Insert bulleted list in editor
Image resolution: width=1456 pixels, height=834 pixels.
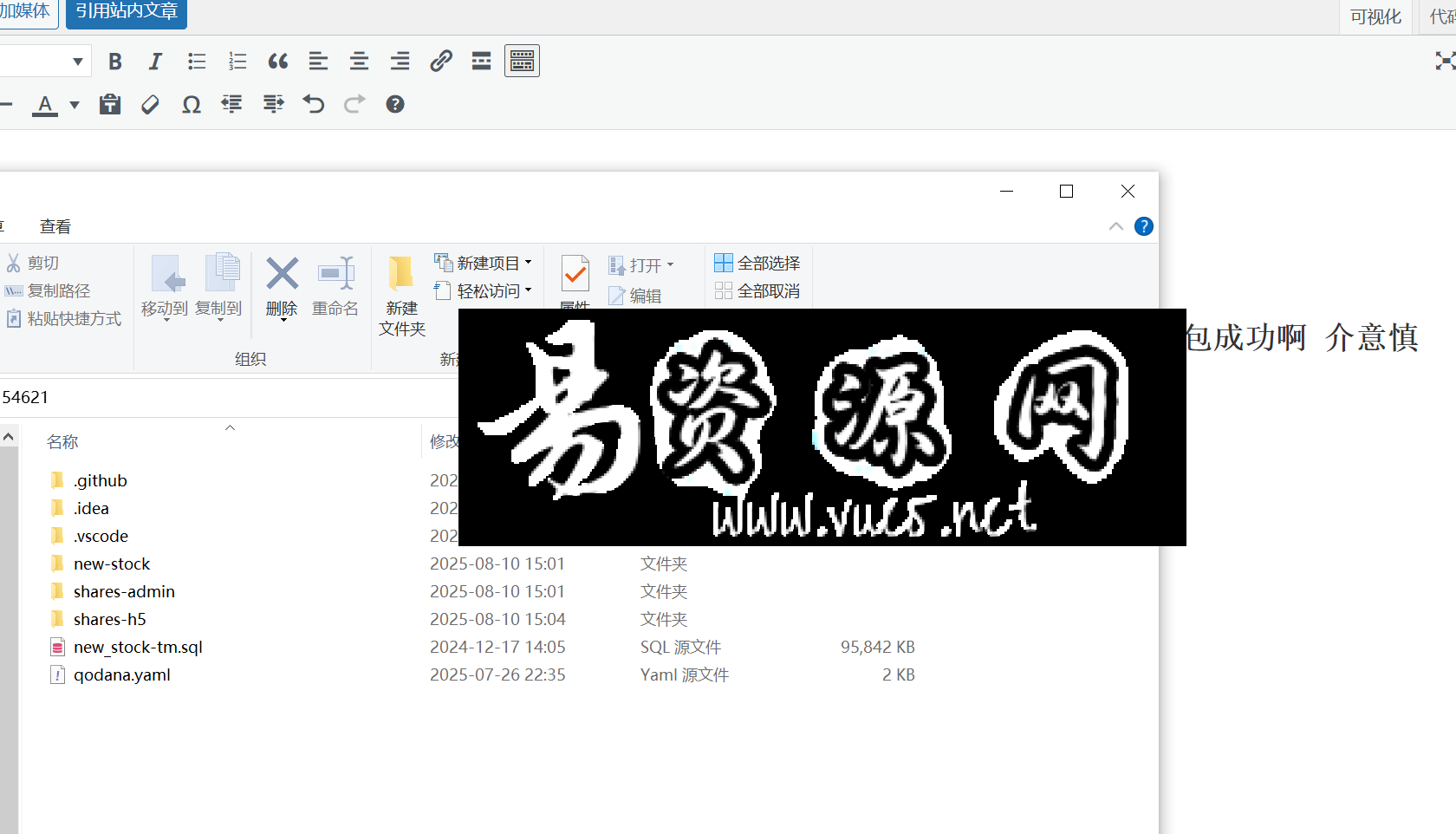pyautogui.click(x=197, y=62)
